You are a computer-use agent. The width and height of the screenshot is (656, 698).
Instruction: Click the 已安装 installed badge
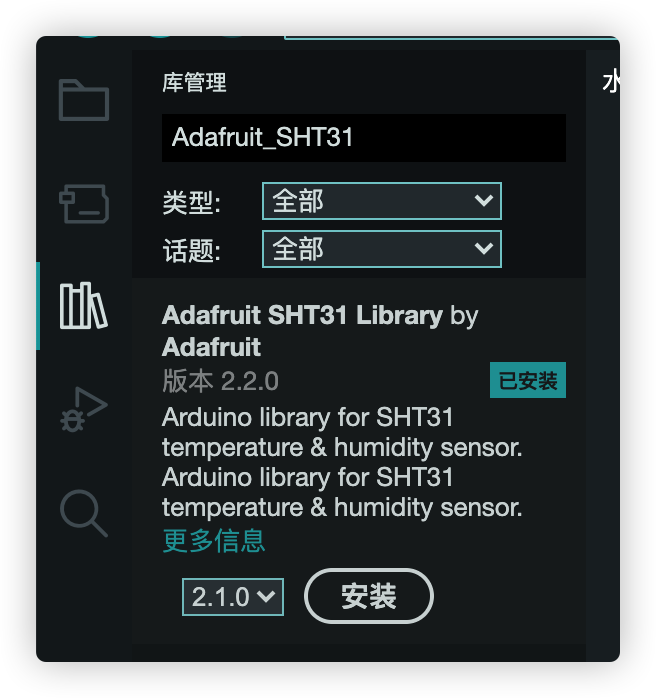coord(528,380)
